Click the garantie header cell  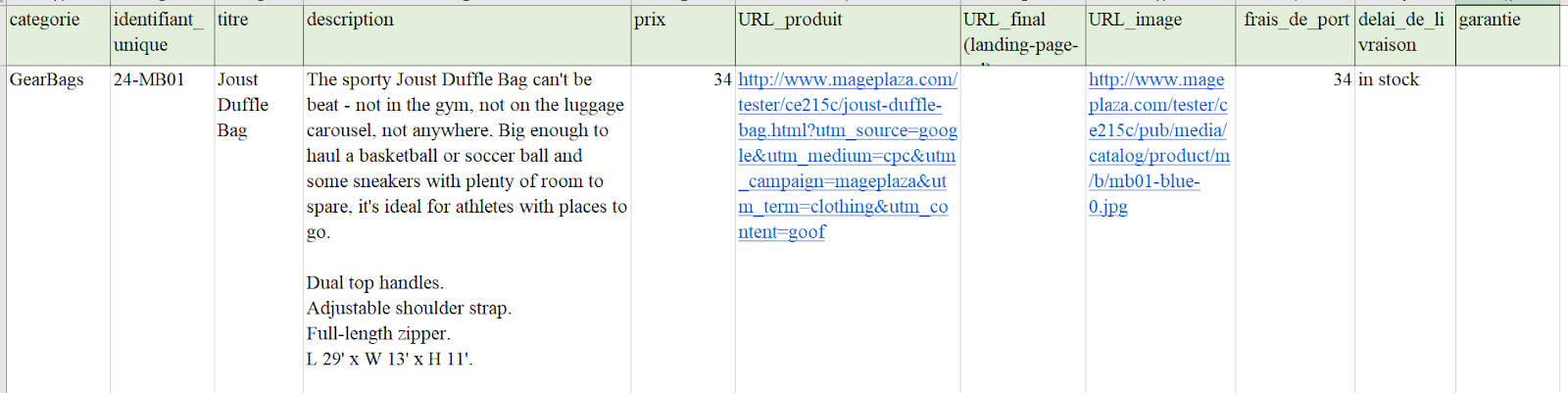point(1507,35)
